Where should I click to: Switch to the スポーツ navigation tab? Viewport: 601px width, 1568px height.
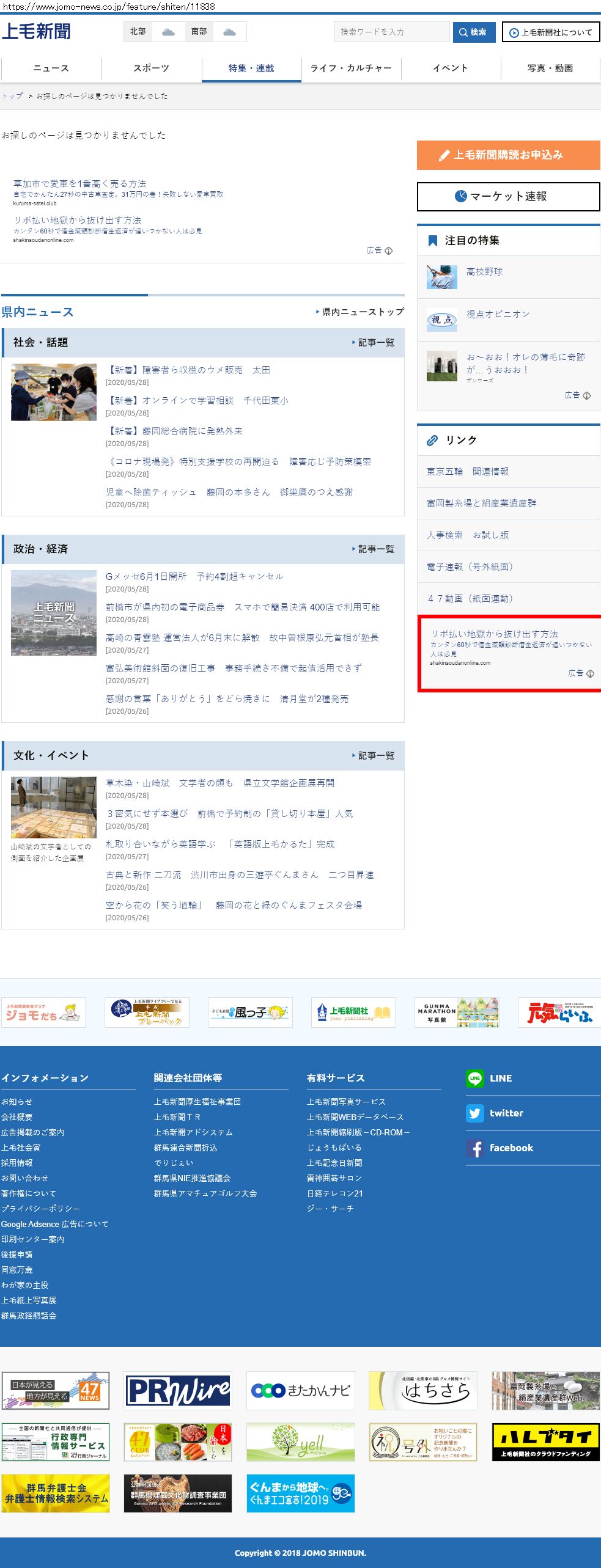(151, 68)
